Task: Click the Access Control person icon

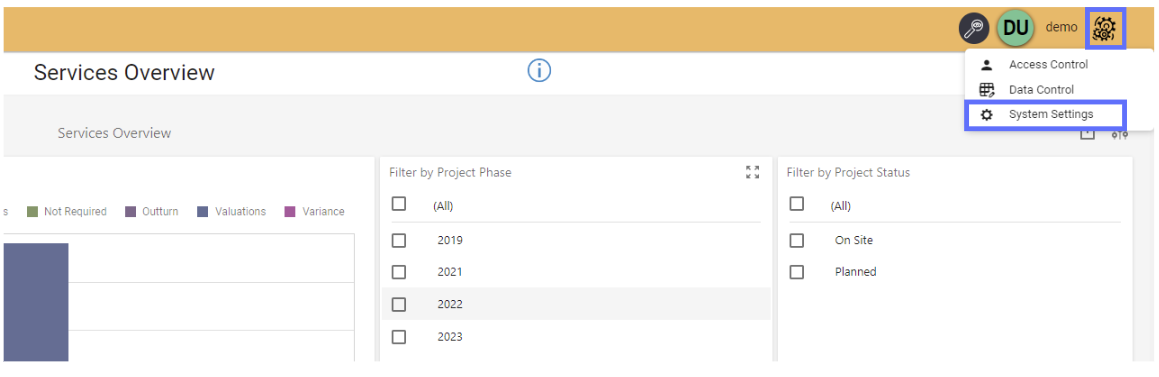Action: tap(986, 64)
